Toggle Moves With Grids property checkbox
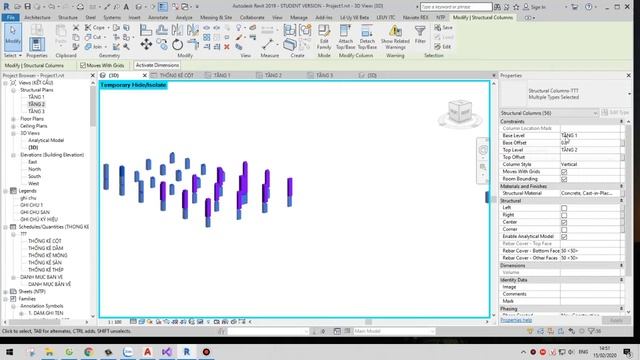 click(564, 172)
